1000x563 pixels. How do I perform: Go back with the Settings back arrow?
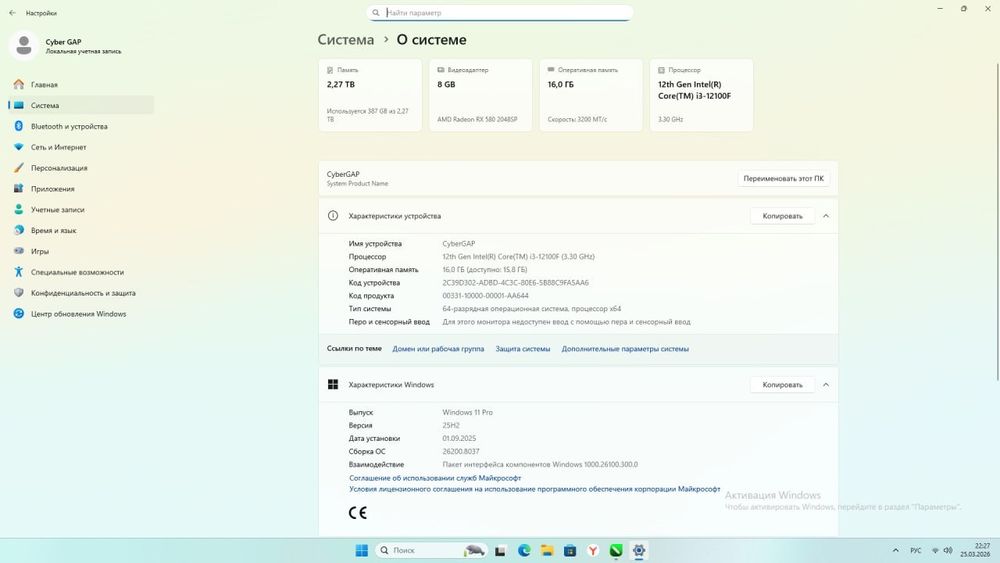coord(12,13)
